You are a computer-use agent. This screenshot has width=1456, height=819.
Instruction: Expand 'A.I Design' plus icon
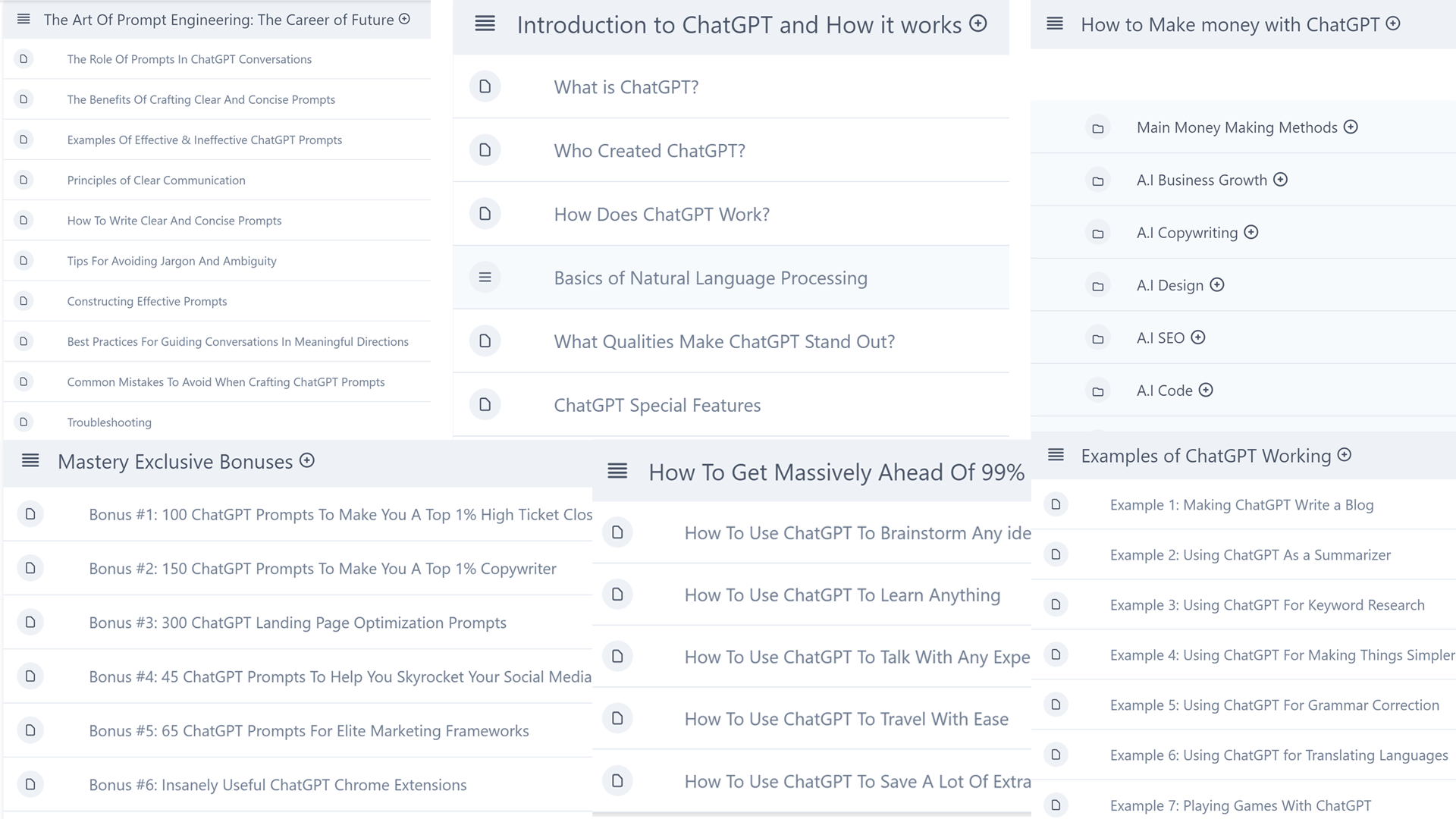coord(1217,284)
